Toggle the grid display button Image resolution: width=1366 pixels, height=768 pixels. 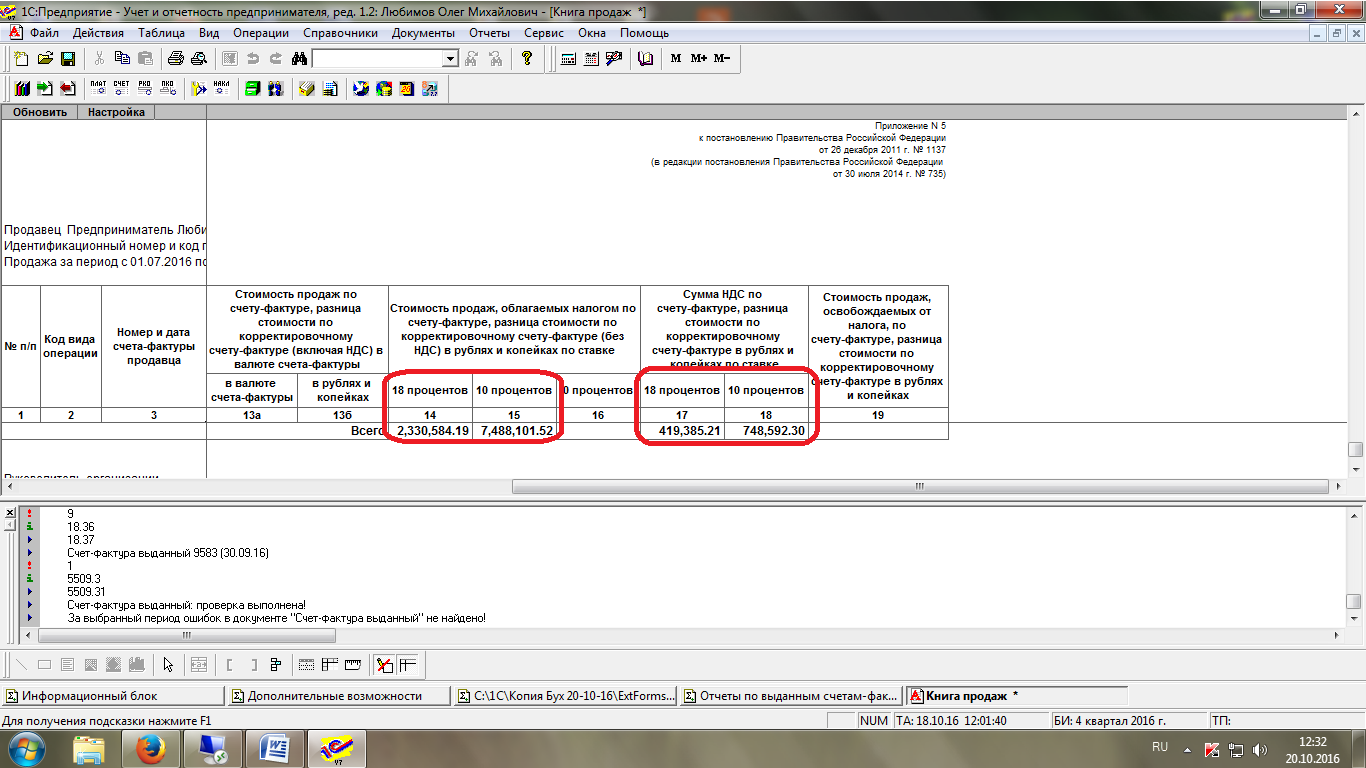[x=307, y=664]
